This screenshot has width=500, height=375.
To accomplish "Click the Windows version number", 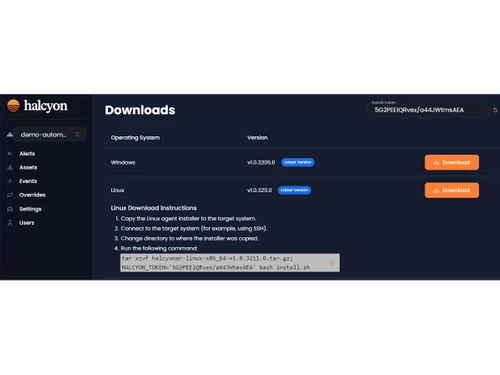I will [261, 162].
